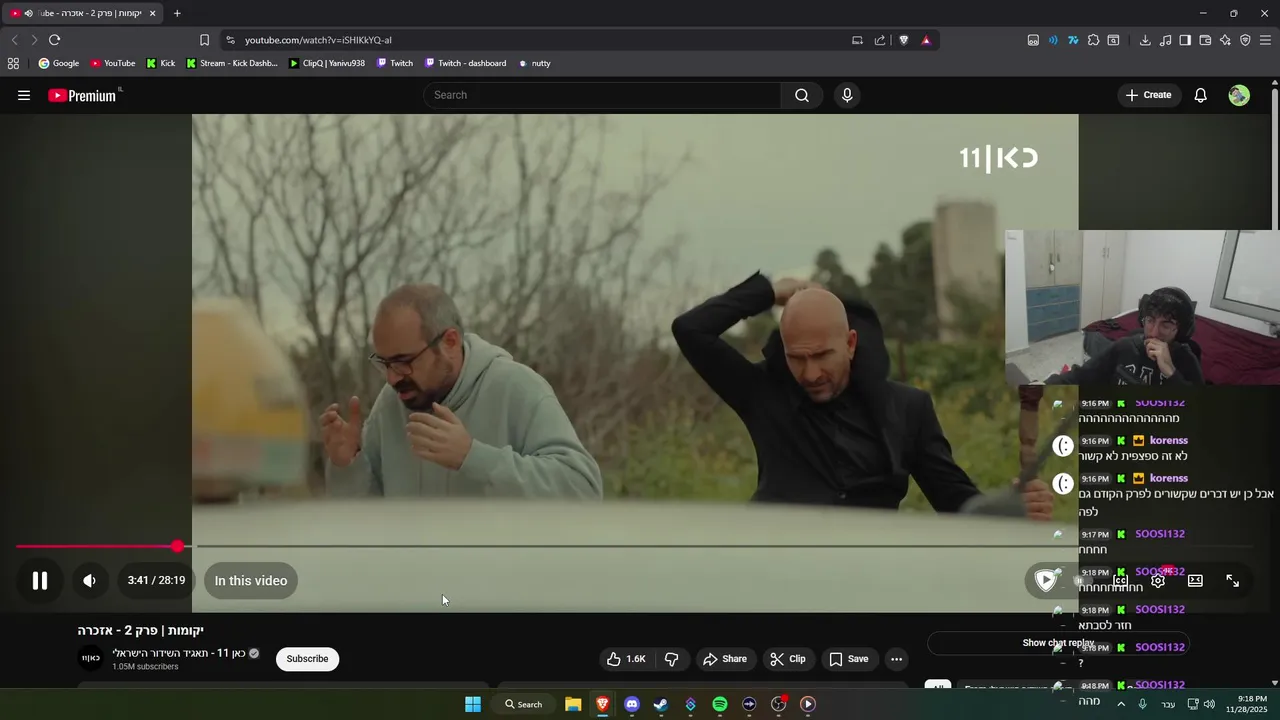Open YouTube notifications bell

click(1201, 95)
